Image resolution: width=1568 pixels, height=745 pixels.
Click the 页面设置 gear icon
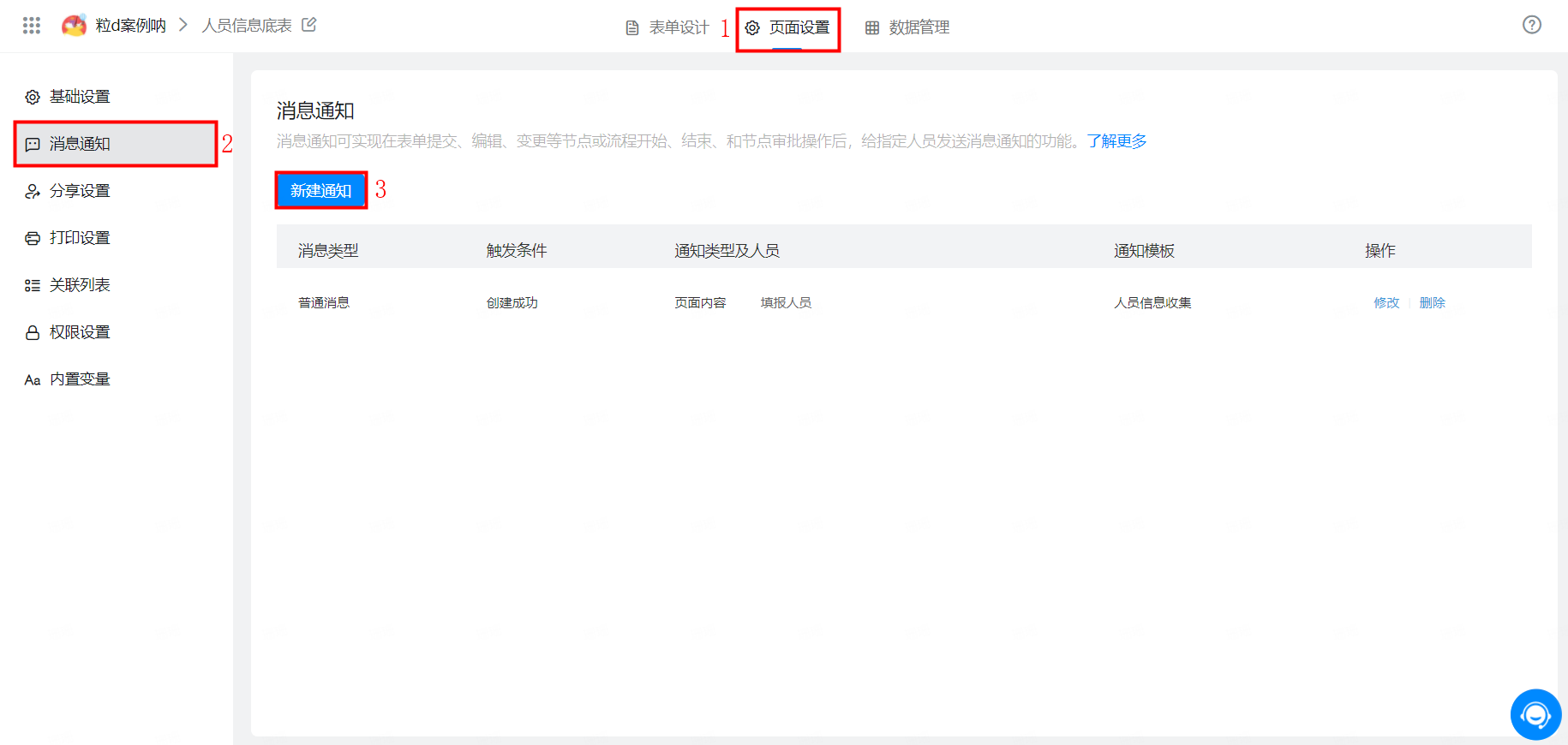pos(752,28)
